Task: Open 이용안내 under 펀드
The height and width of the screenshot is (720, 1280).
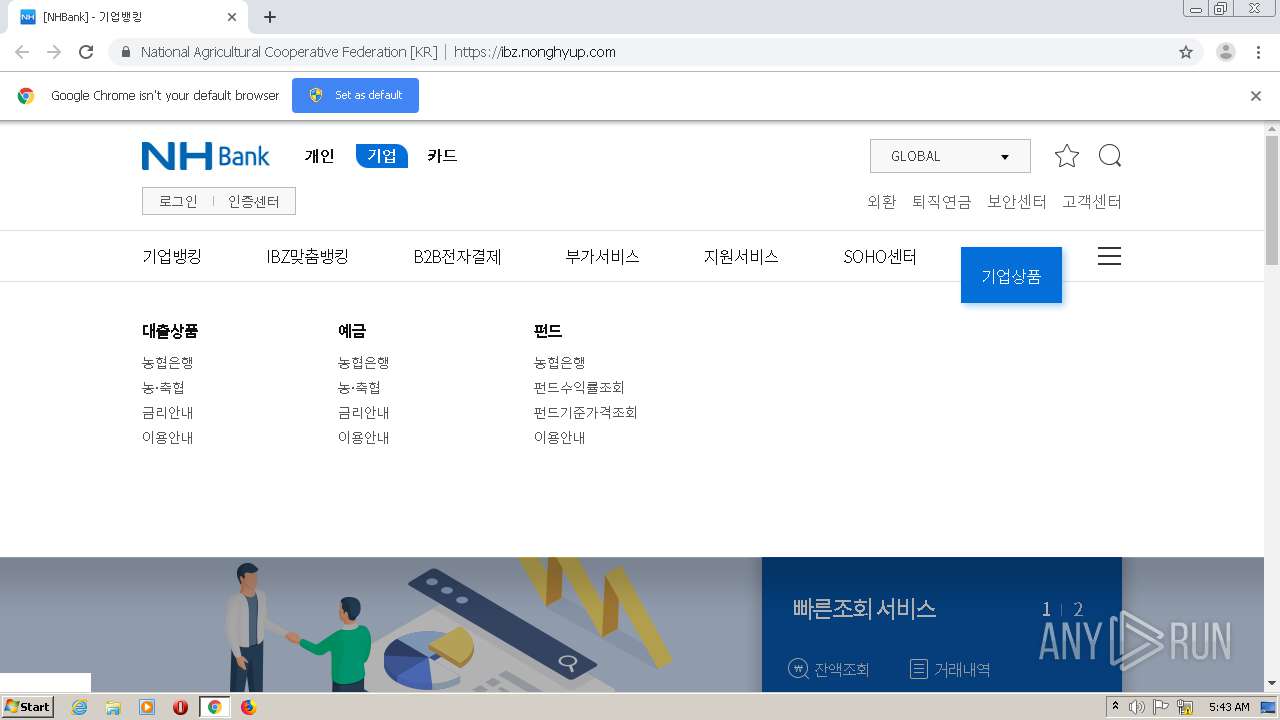Action: pos(560,437)
